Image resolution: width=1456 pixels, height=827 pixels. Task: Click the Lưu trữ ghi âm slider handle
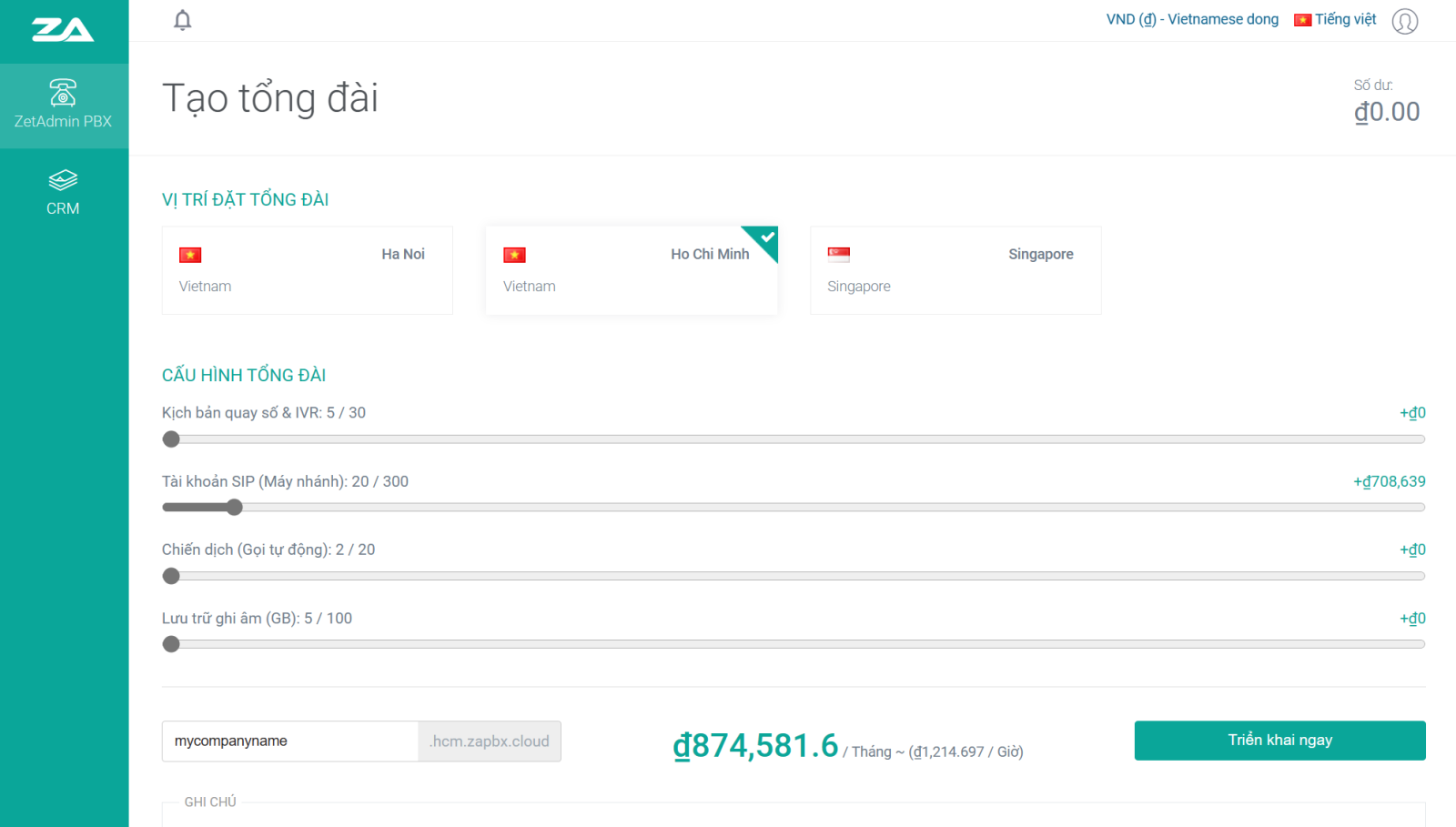point(171,644)
